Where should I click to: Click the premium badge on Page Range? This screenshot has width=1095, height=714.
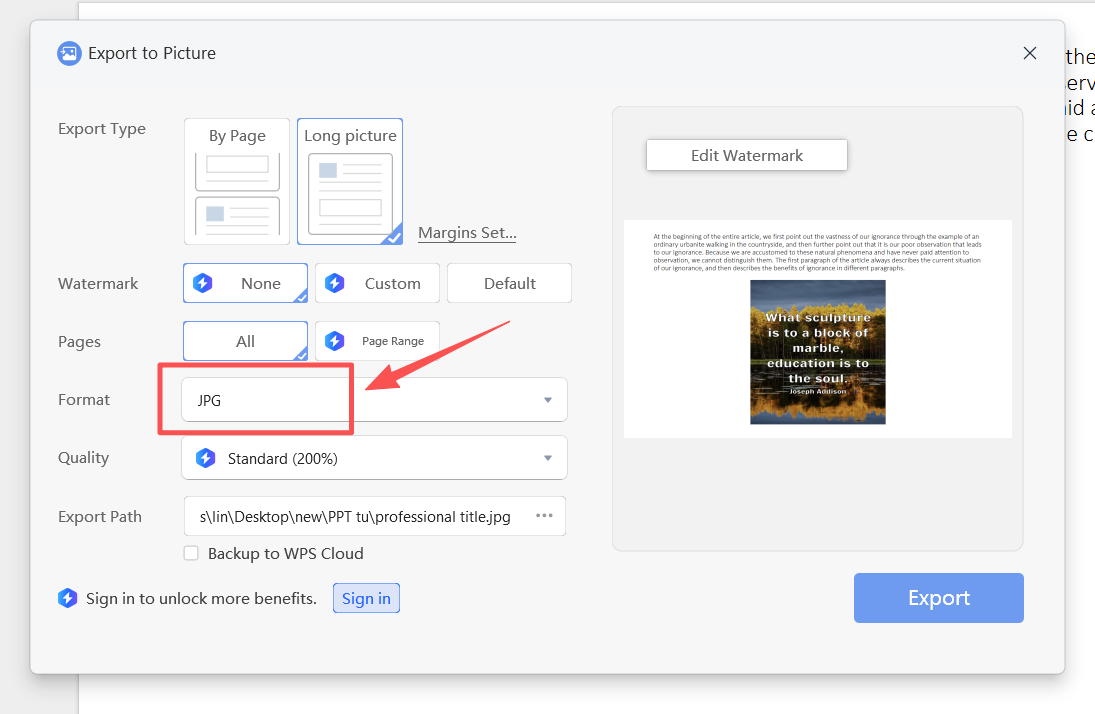tap(335, 341)
